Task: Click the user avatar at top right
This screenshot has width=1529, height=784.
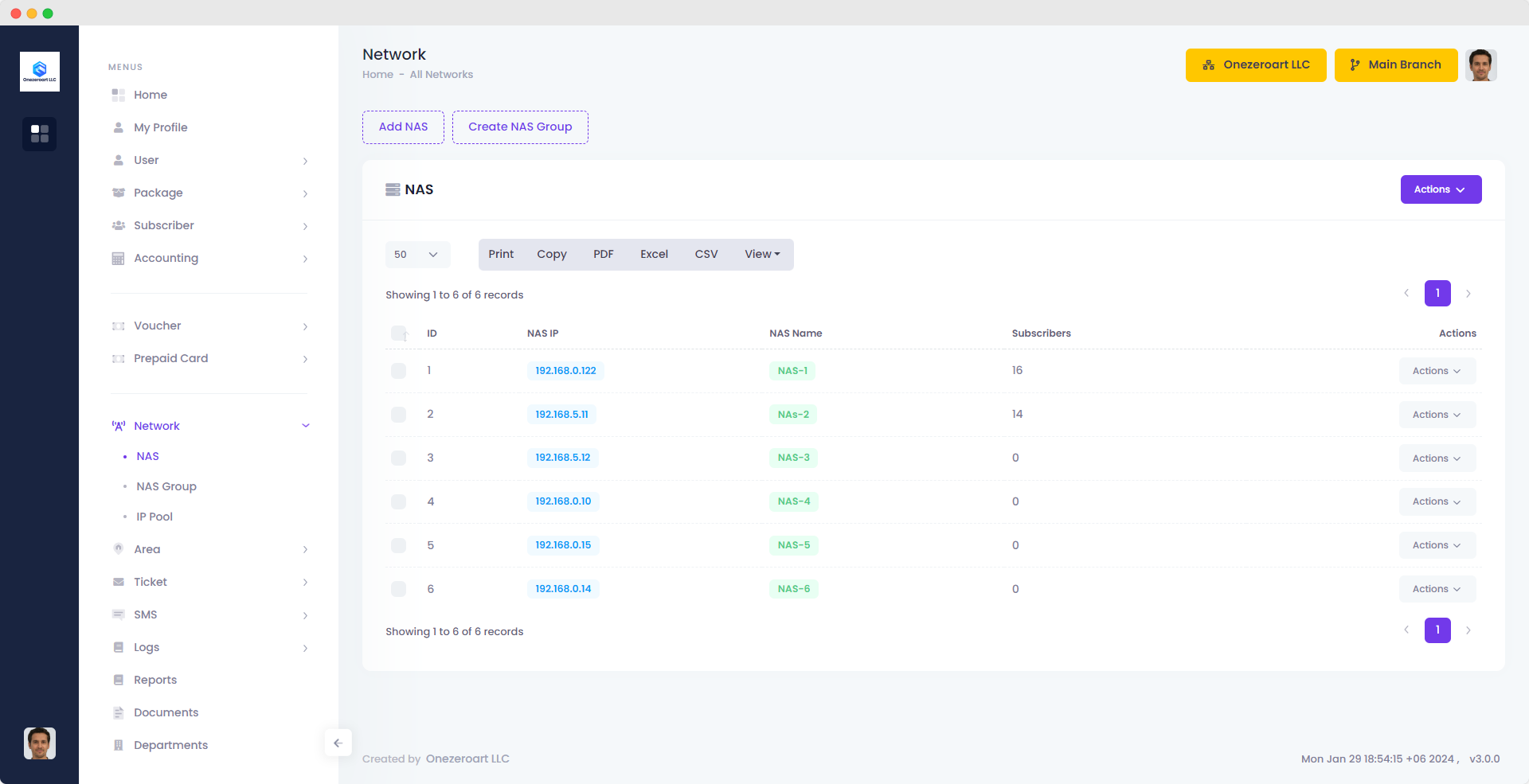Action: pyautogui.click(x=1480, y=65)
